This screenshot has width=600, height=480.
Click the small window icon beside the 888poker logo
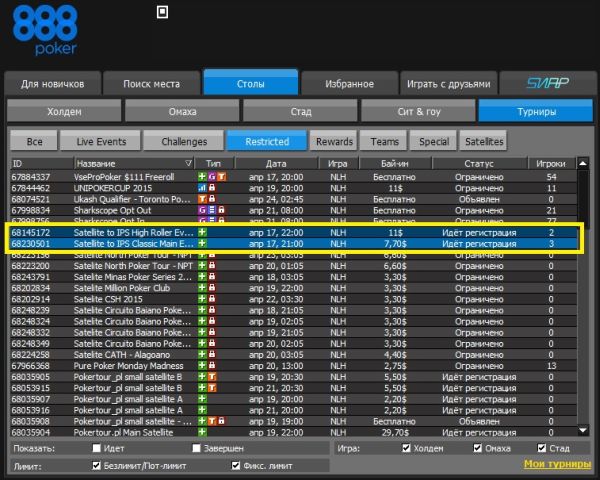pos(163,12)
